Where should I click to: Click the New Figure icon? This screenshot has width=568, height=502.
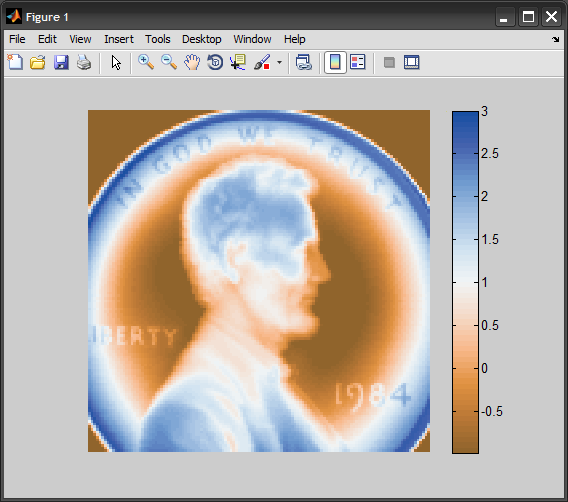15,62
